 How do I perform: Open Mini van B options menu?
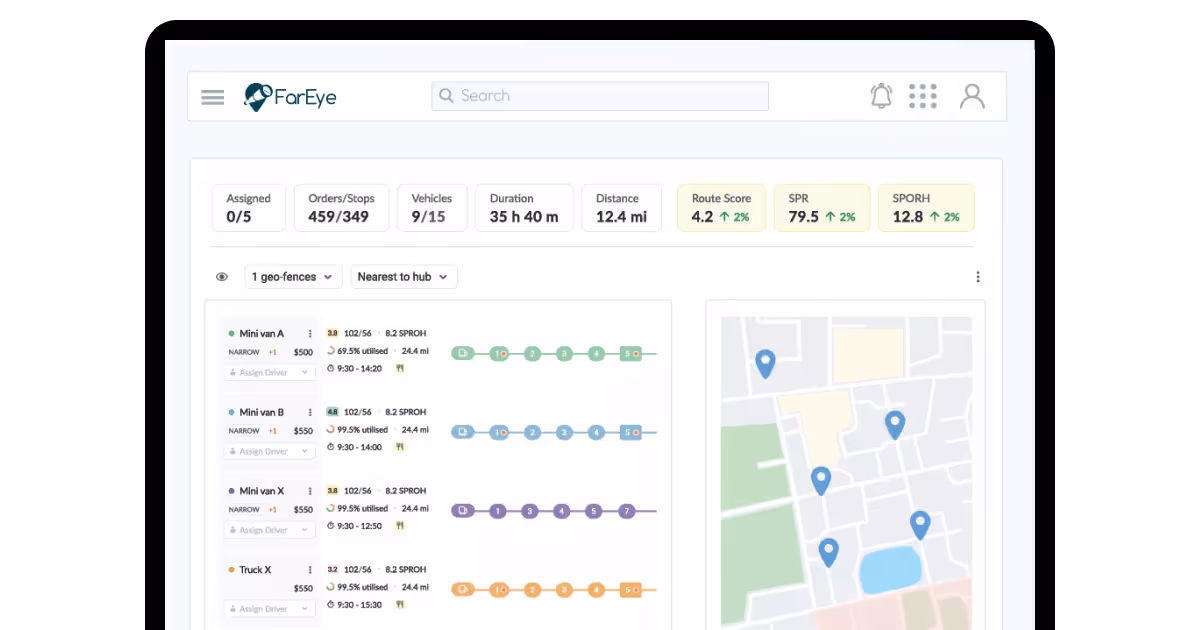[x=310, y=413]
